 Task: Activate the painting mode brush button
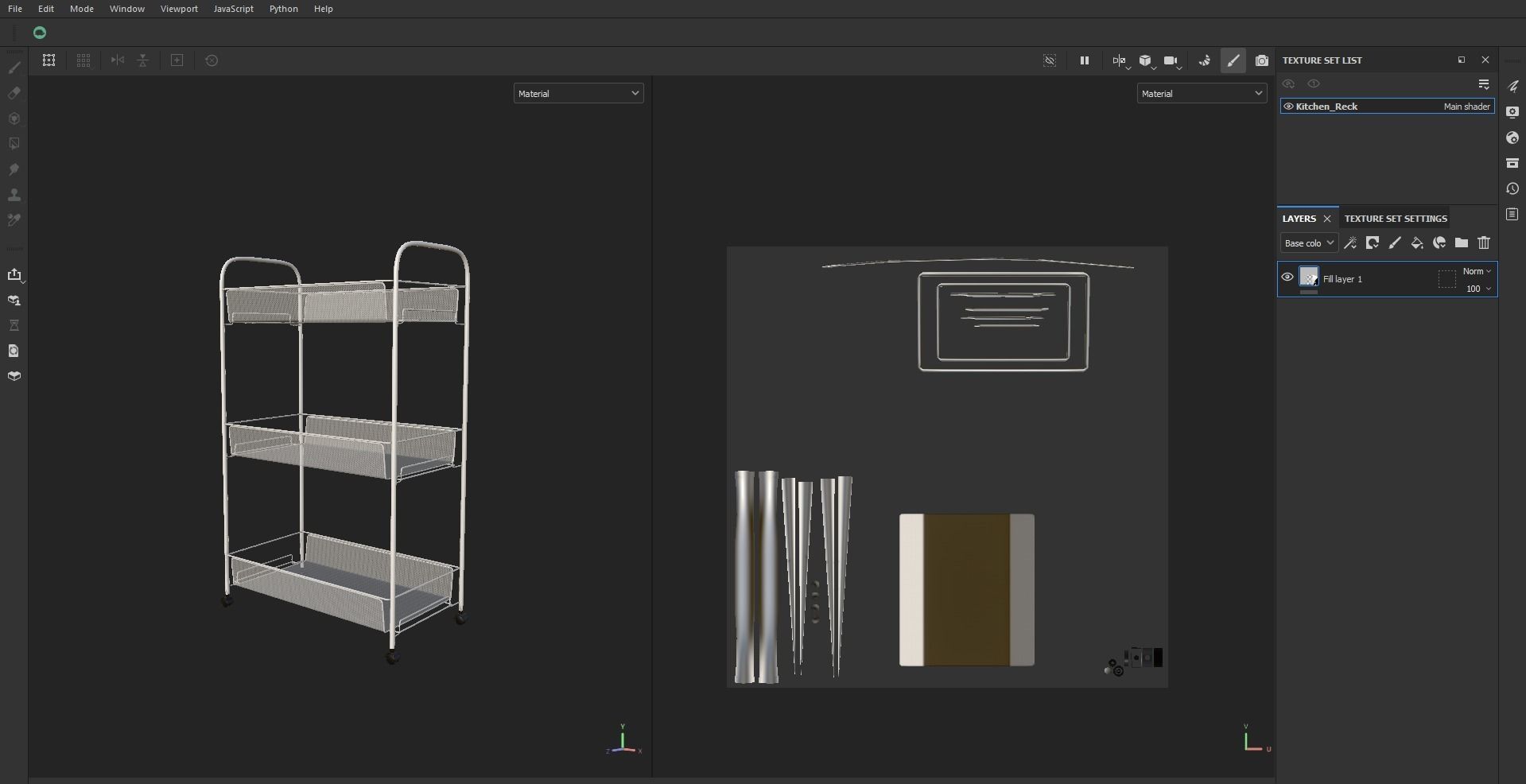point(1233,60)
